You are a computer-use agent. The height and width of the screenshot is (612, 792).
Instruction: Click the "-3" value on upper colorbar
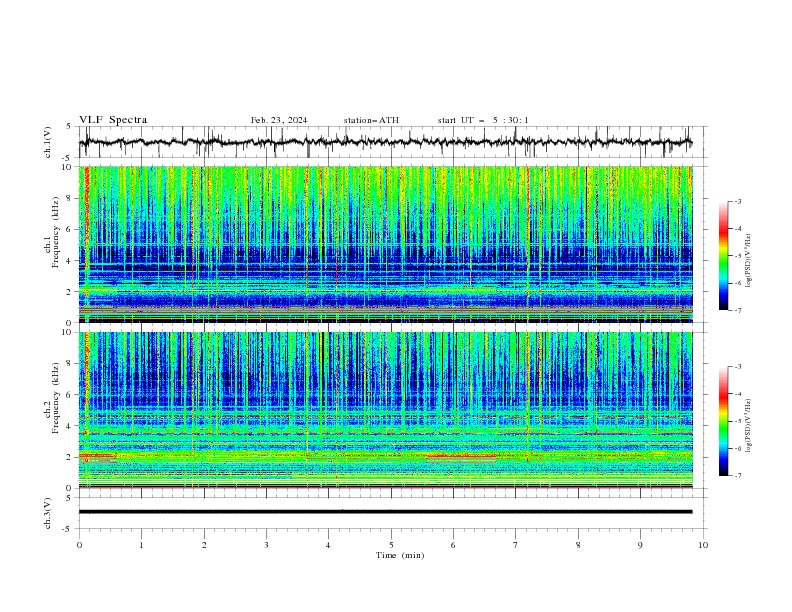[x=737, y=201]
